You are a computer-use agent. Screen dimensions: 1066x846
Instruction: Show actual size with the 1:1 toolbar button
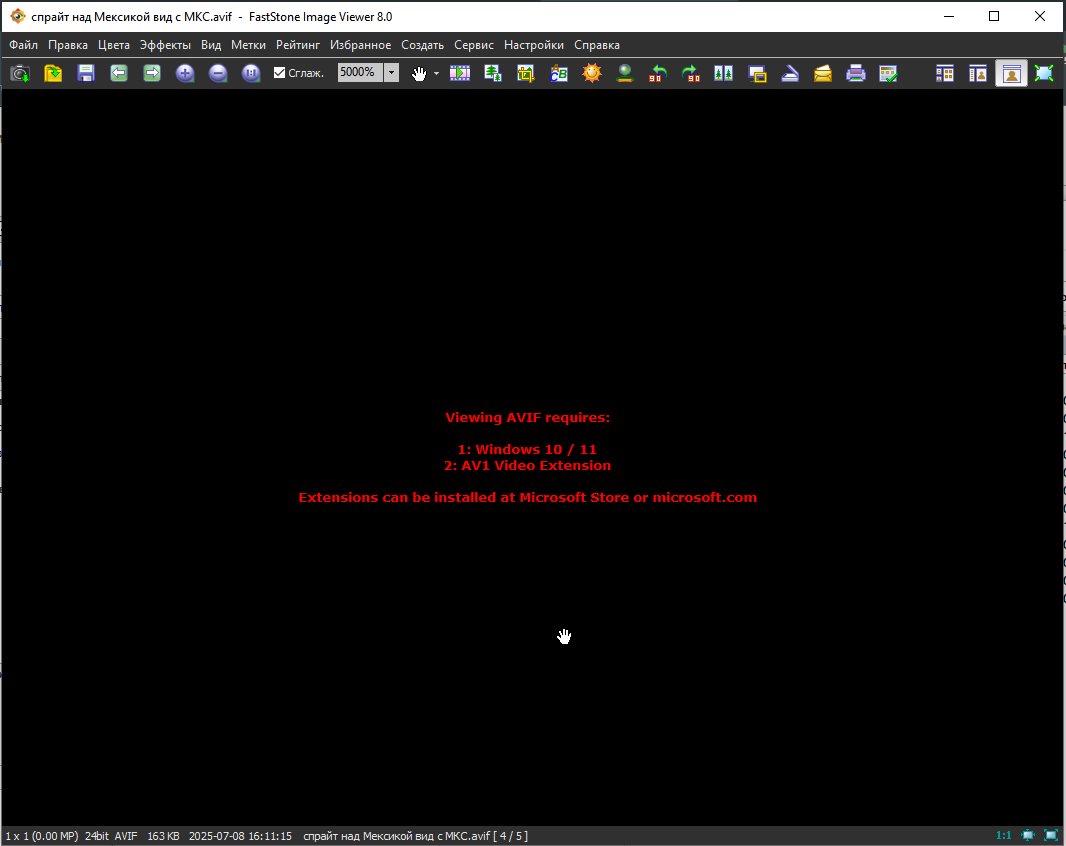point(251,73)
